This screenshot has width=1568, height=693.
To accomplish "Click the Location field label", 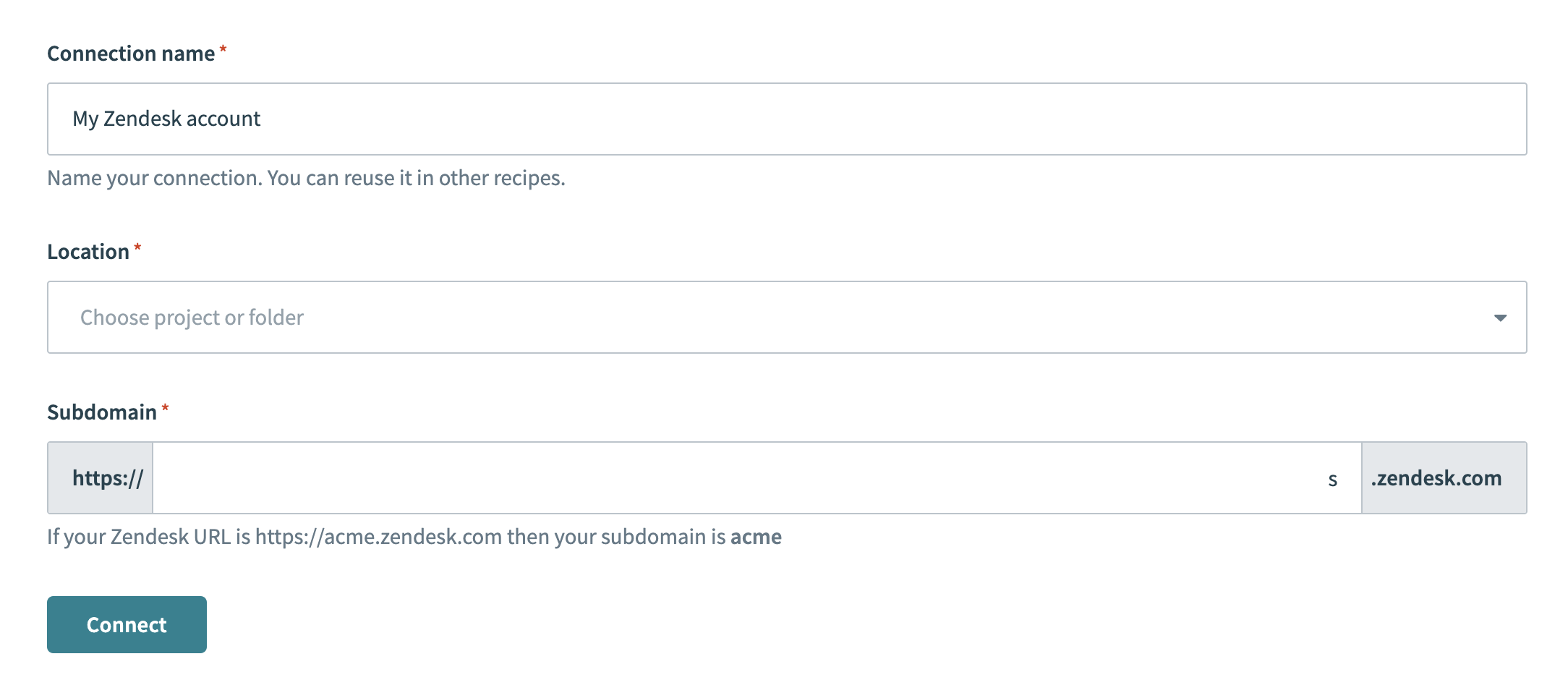I will pos(88,251).
